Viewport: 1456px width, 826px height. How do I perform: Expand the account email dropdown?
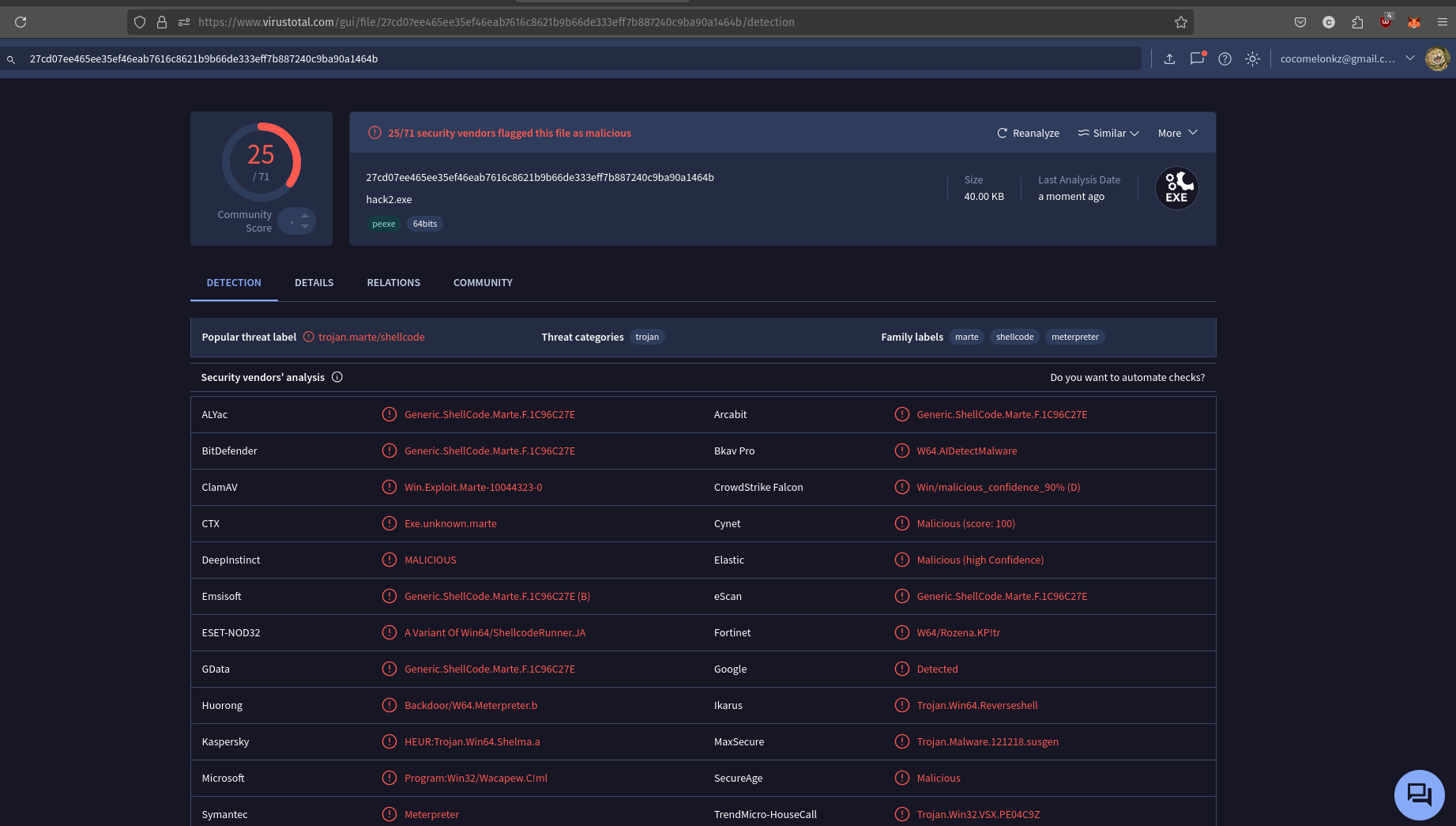coord(1410,58)
